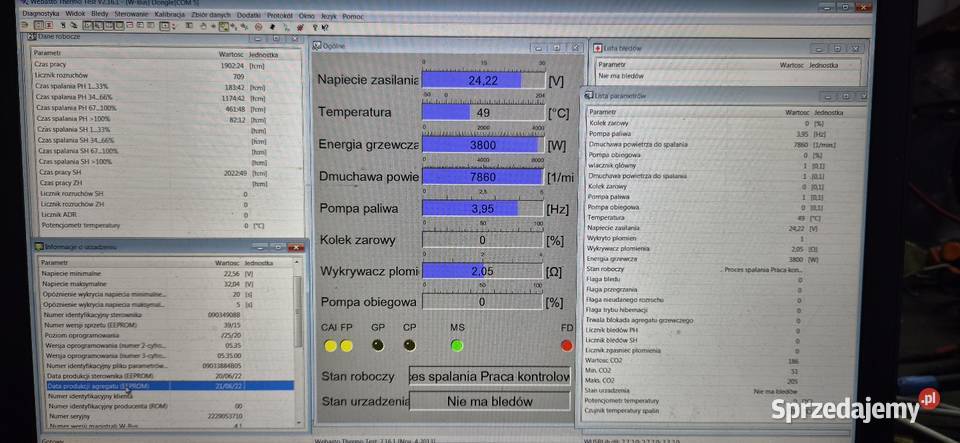Click the Informacje o urzadzeniu window icon
Viewport: 960px width, 443px height.
[39, 247]
